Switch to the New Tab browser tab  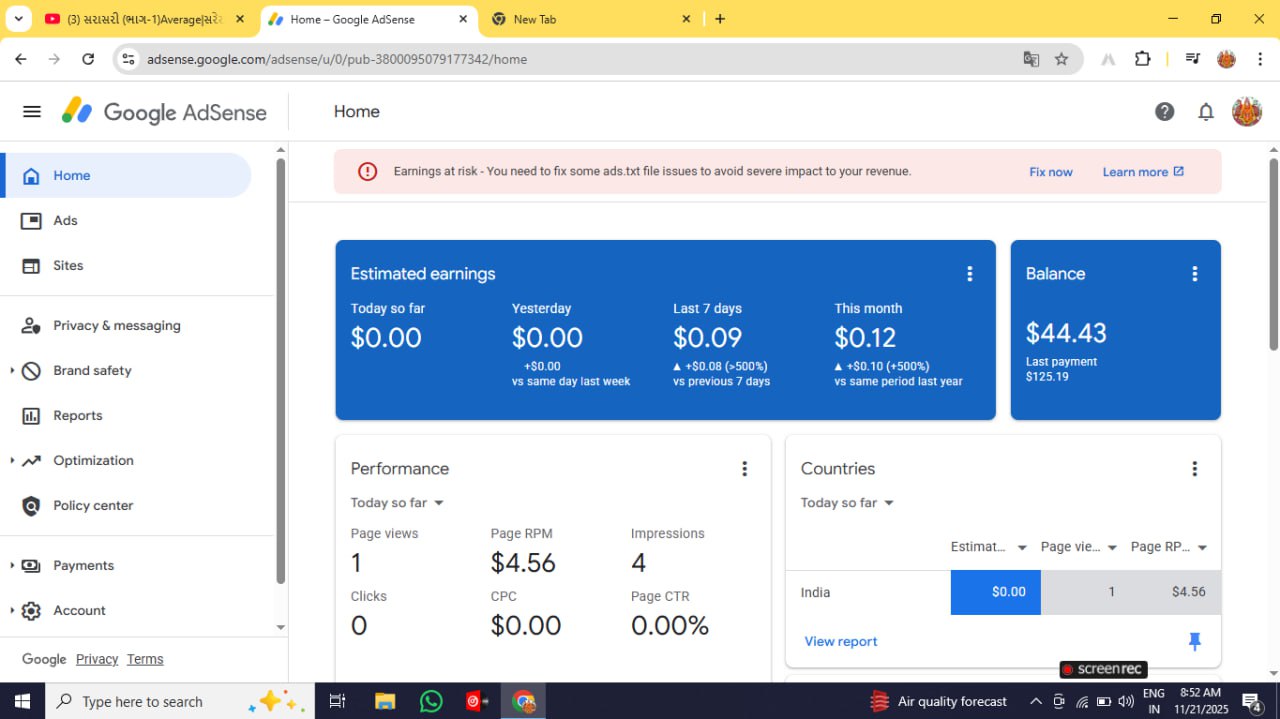(590, 19)
